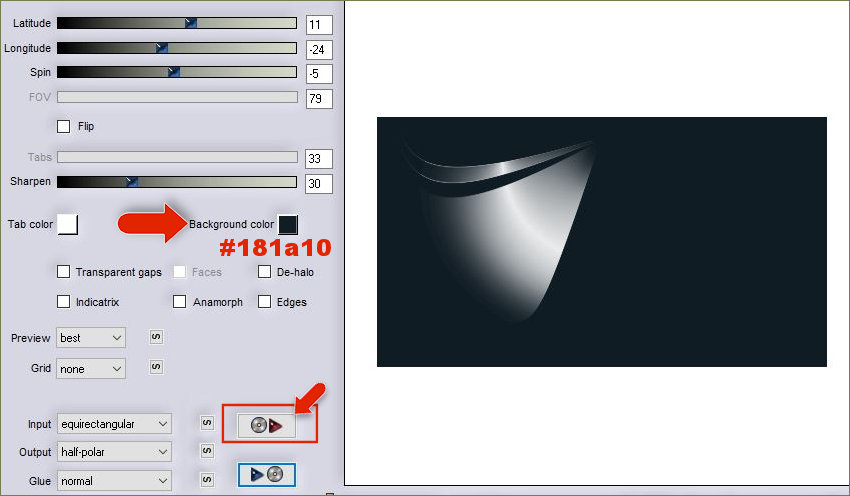Expand the Input projection dropdown
Image resolution: width=850 pixels, height=496 pixels.
tap(114, 424)
